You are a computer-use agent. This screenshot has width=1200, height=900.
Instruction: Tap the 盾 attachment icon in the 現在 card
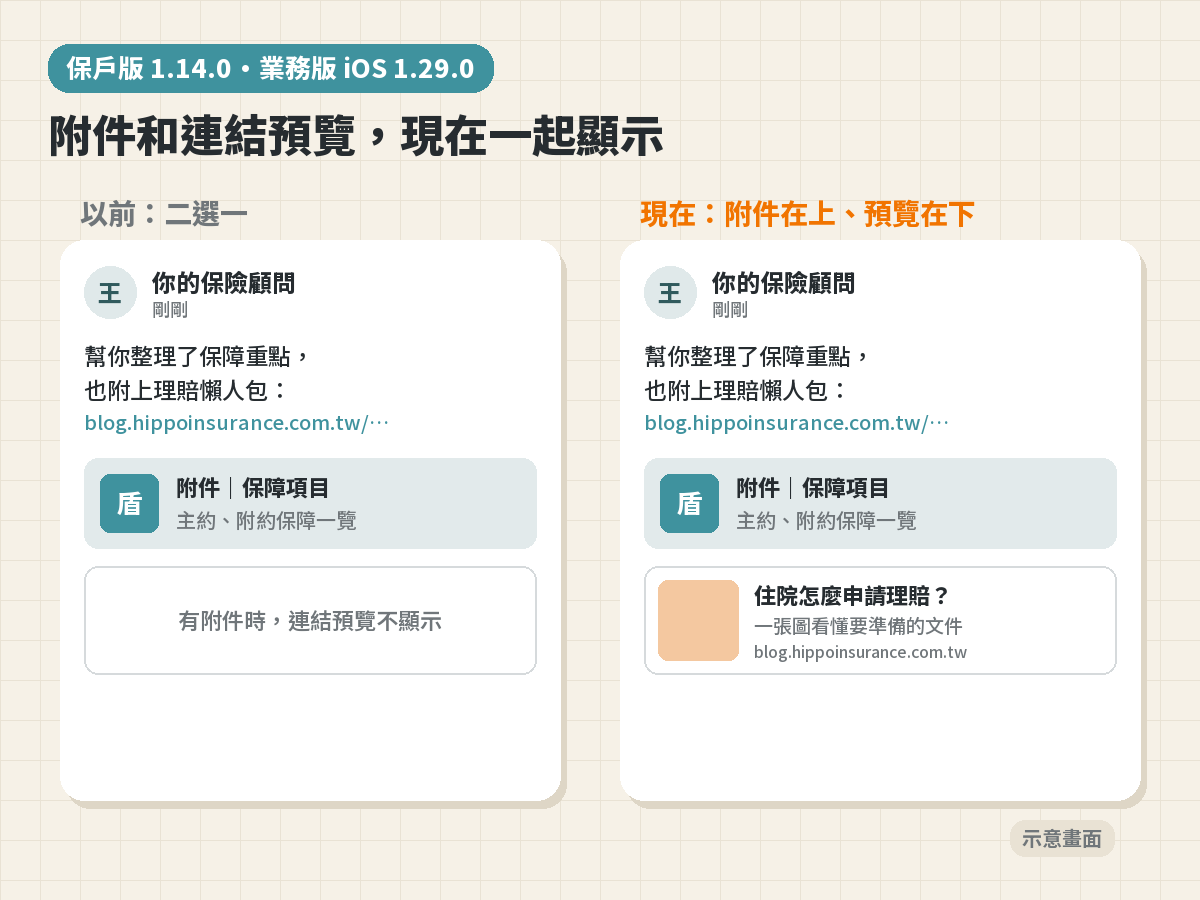point(690,503)
